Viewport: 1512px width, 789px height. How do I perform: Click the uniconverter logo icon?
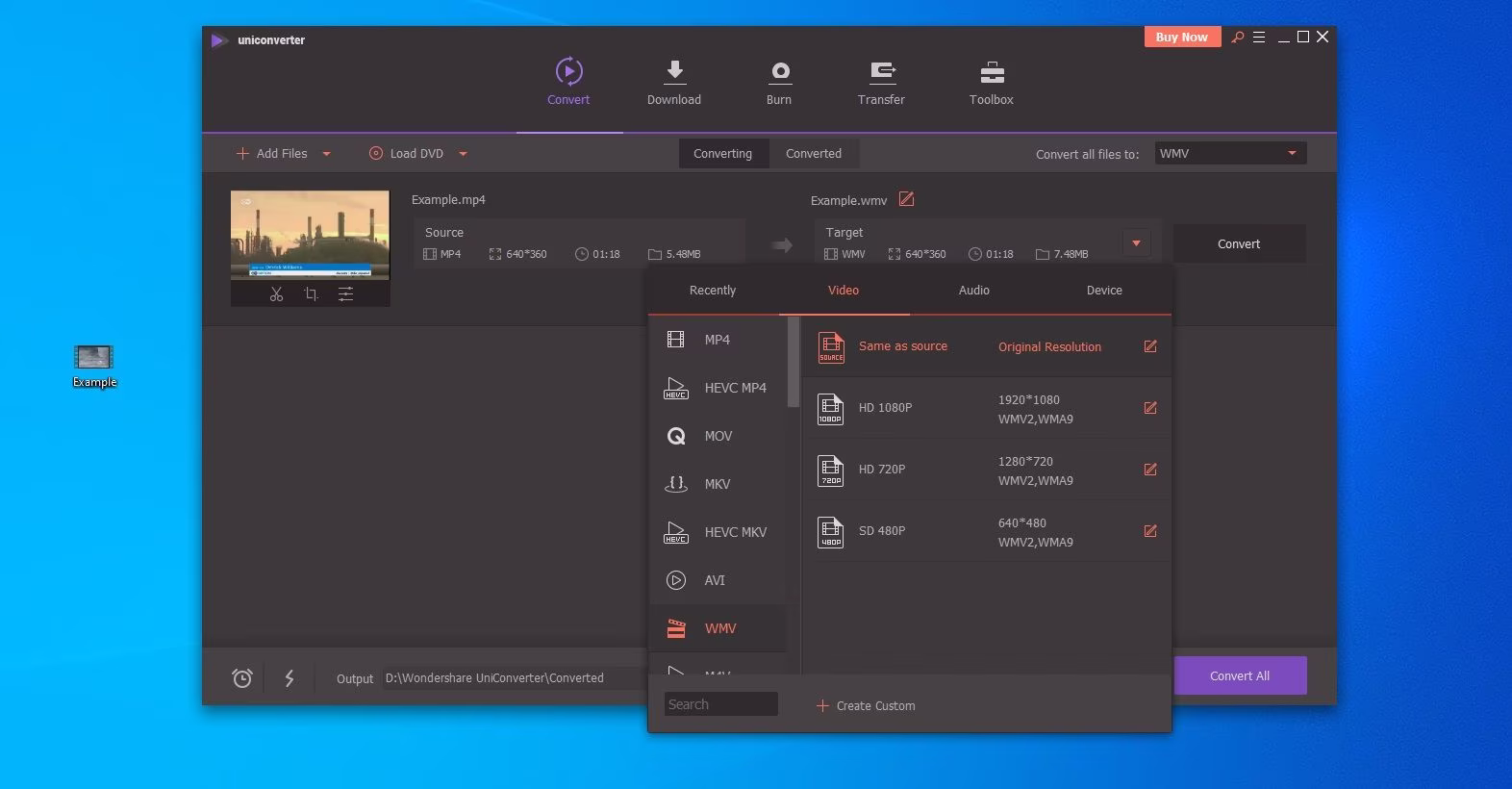(x=219, y=40)
